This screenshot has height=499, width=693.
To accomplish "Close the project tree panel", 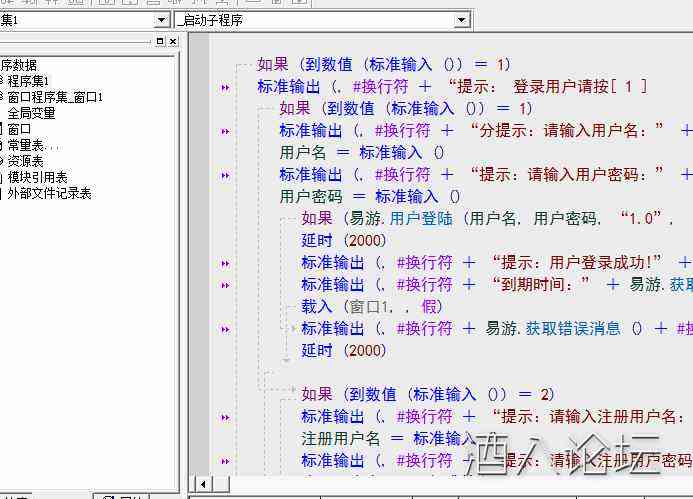I will pos(173,41).
